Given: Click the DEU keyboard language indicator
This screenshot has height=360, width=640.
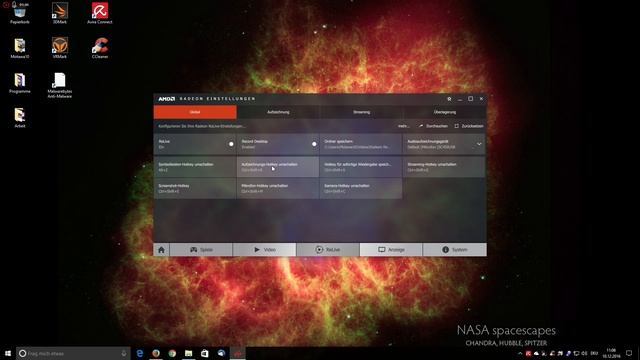Looking at the screenshot, I should (x=594, y=353).
